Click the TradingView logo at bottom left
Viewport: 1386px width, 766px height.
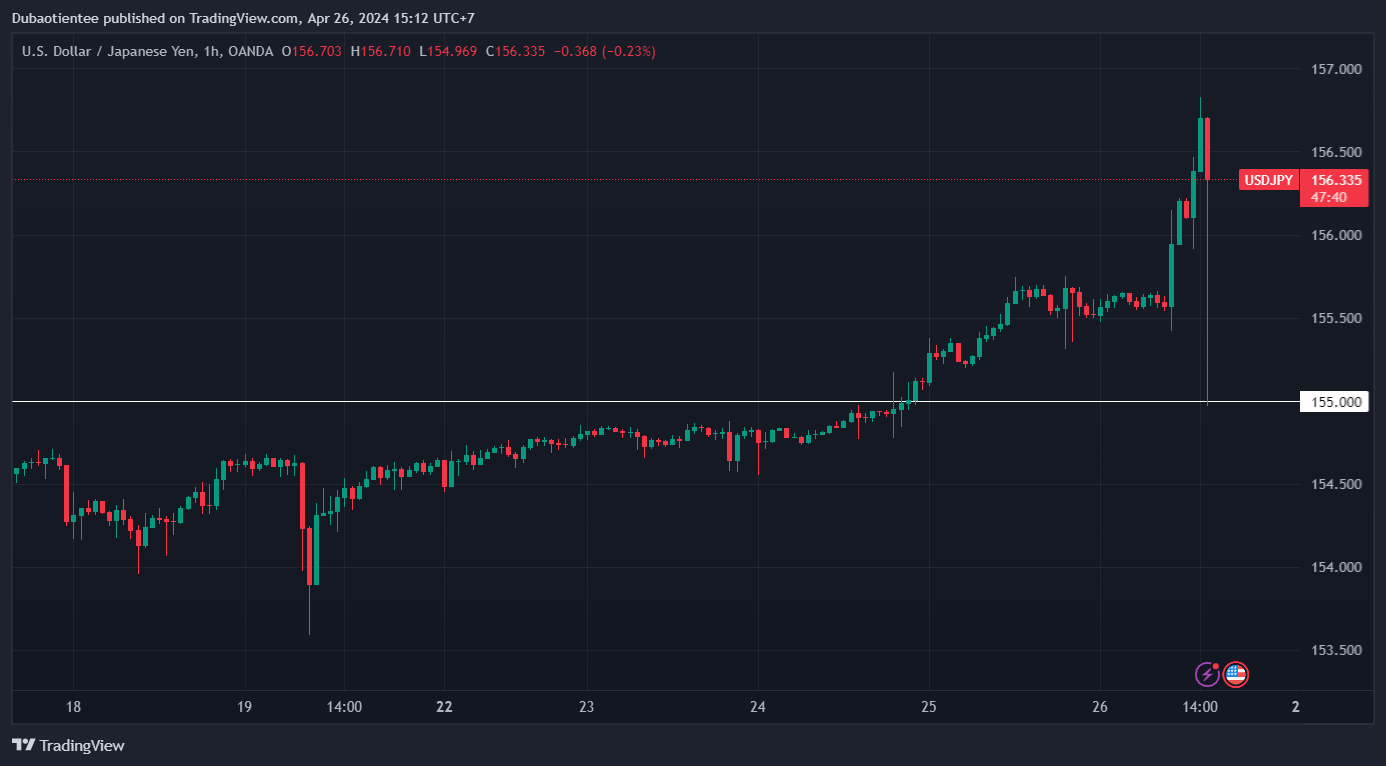(68, 745)
